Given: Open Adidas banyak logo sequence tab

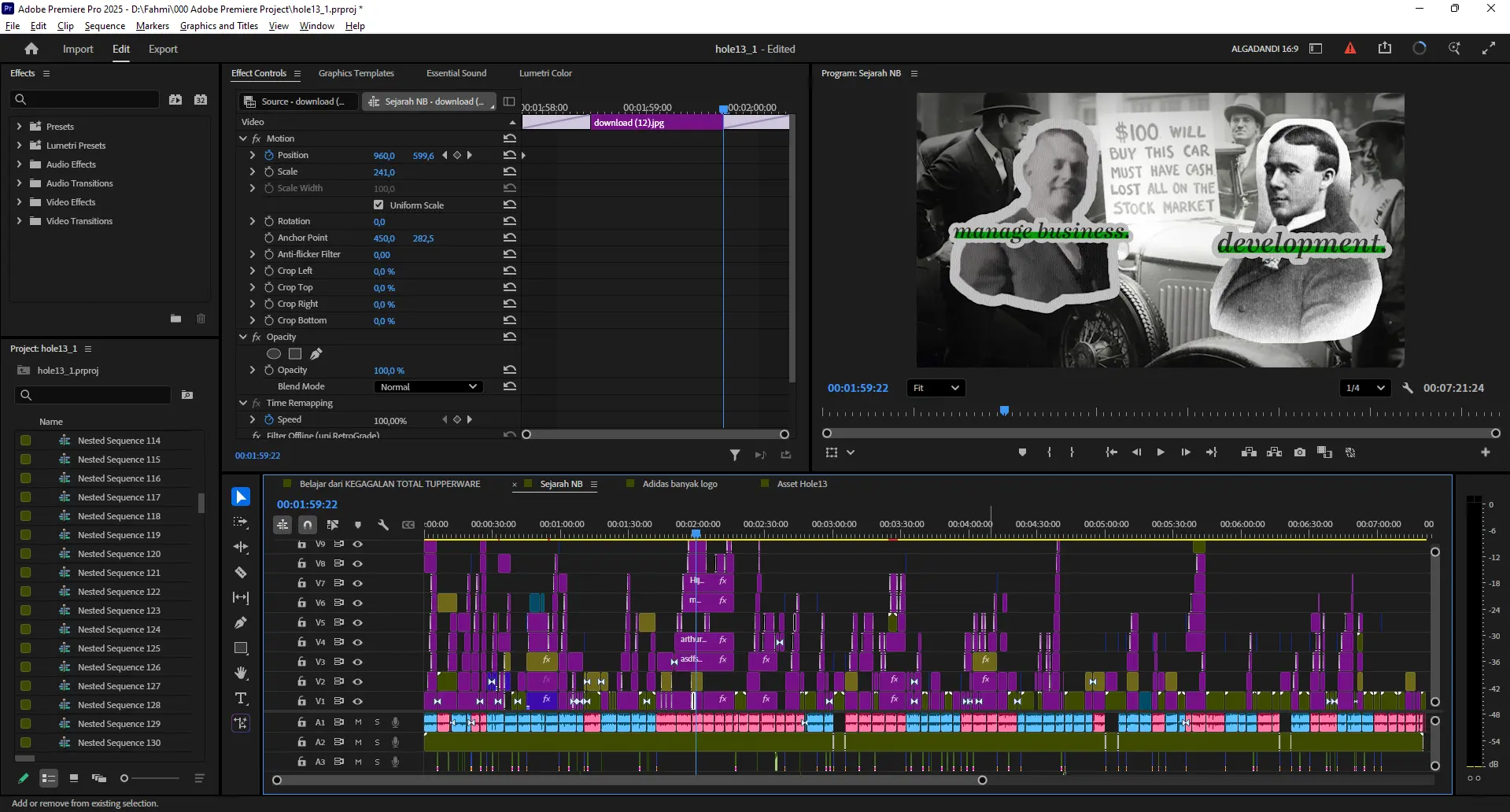Looking at the screenshot, I should point(680,484).
